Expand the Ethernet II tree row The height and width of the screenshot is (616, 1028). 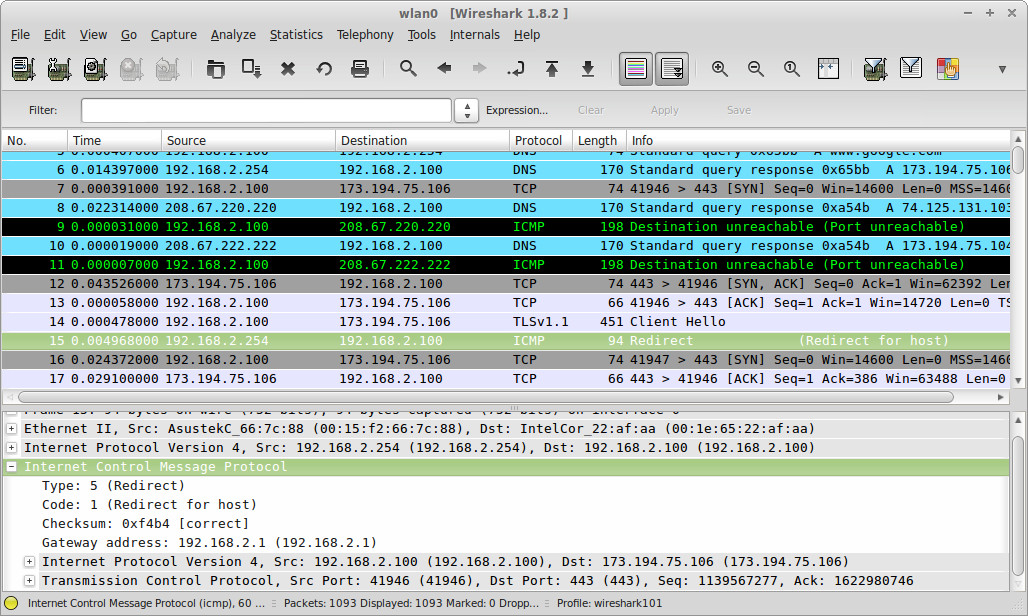[11, 429]
